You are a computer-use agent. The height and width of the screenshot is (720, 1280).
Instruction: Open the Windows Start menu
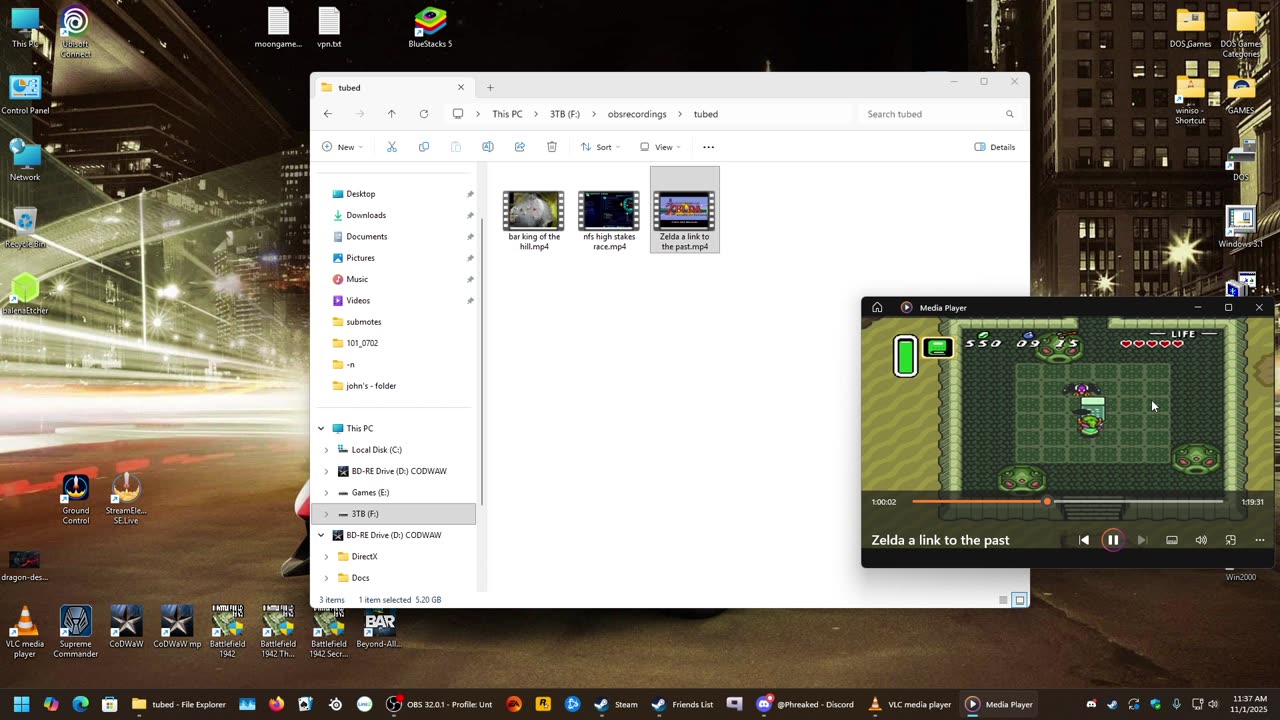point(21,704)
